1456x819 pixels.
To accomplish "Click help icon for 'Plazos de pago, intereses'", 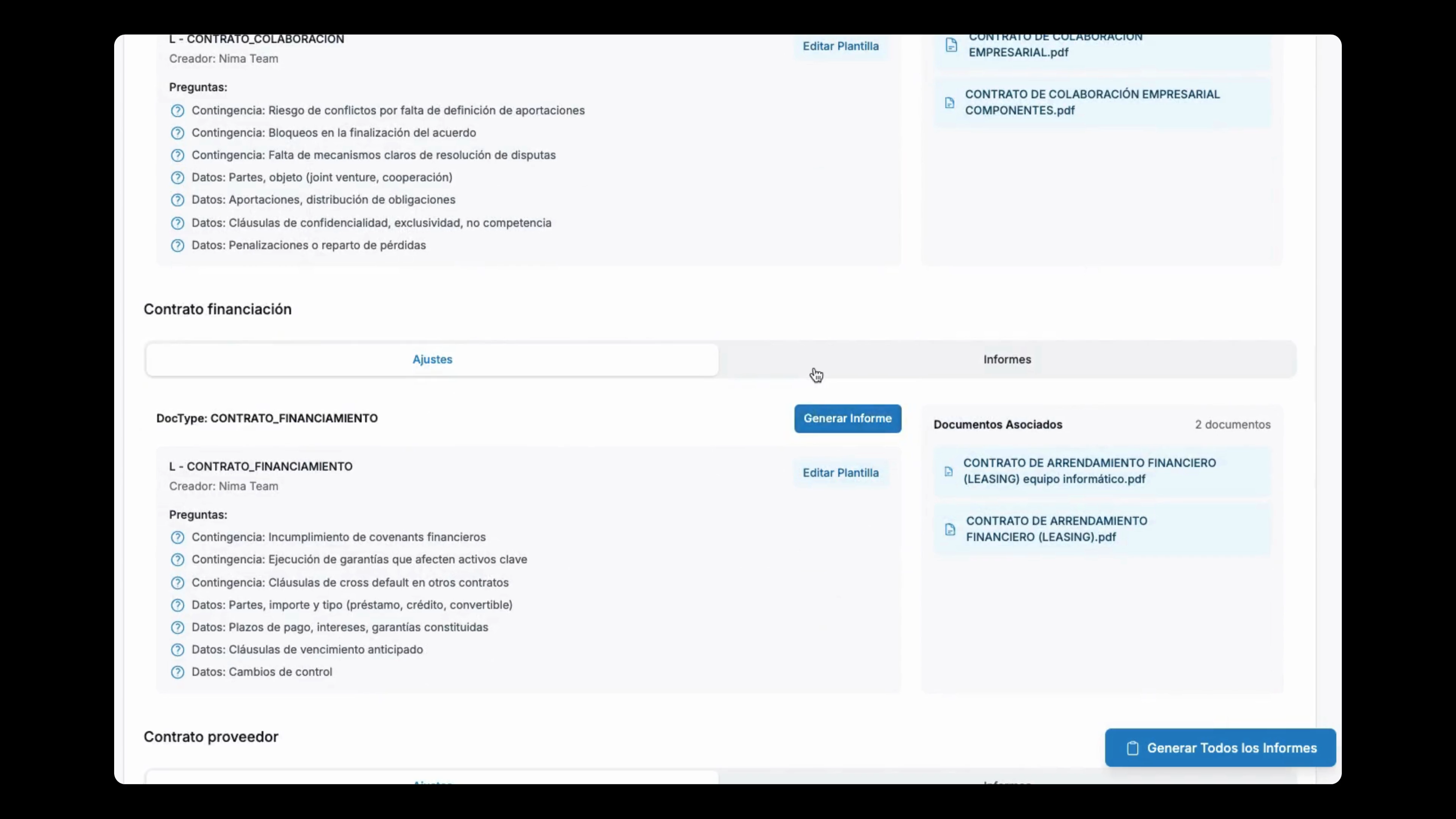I will (177, 628).
